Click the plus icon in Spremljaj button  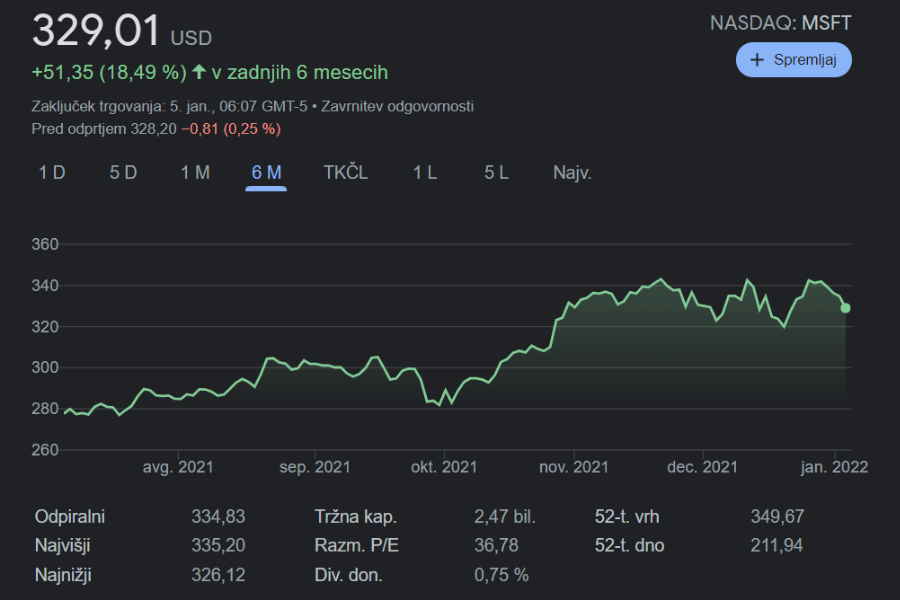coord(757,59)
